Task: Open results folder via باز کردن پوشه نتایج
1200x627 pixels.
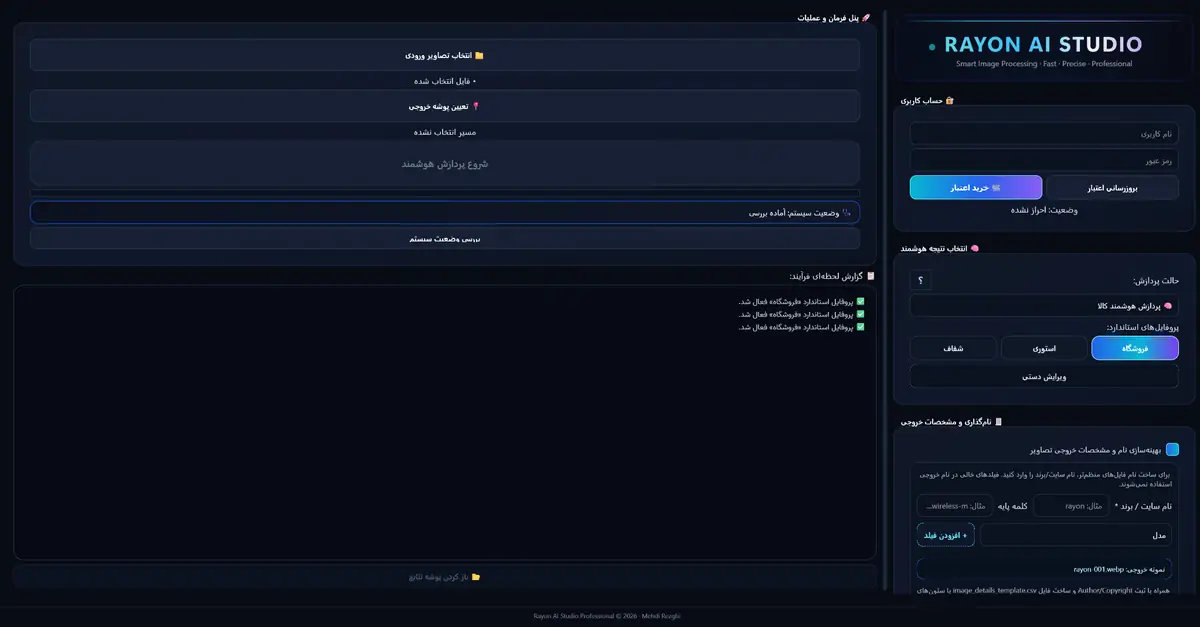Action: click(445, 577)
